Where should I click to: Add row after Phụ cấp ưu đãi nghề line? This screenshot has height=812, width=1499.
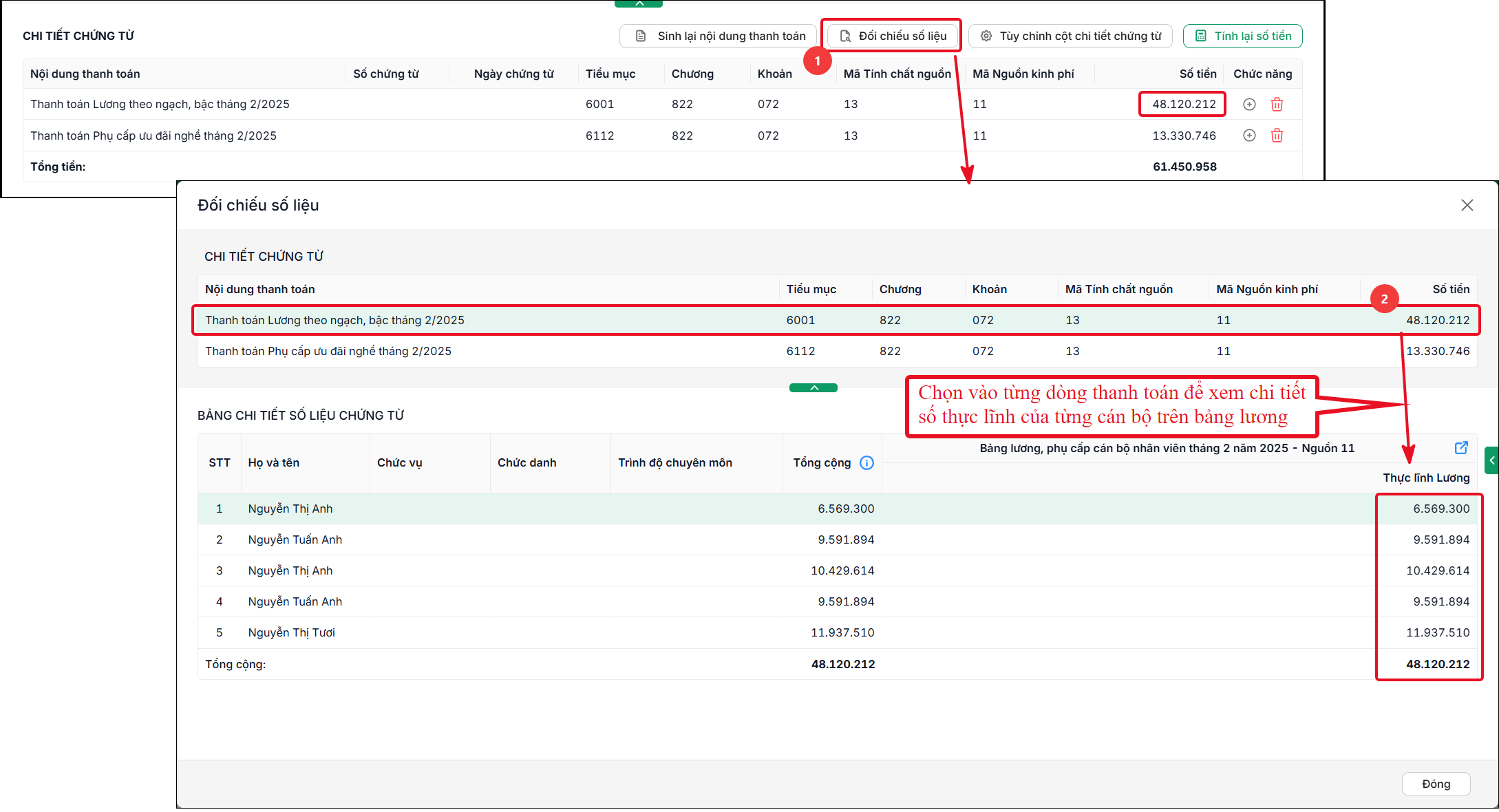tap(1249, 136)
